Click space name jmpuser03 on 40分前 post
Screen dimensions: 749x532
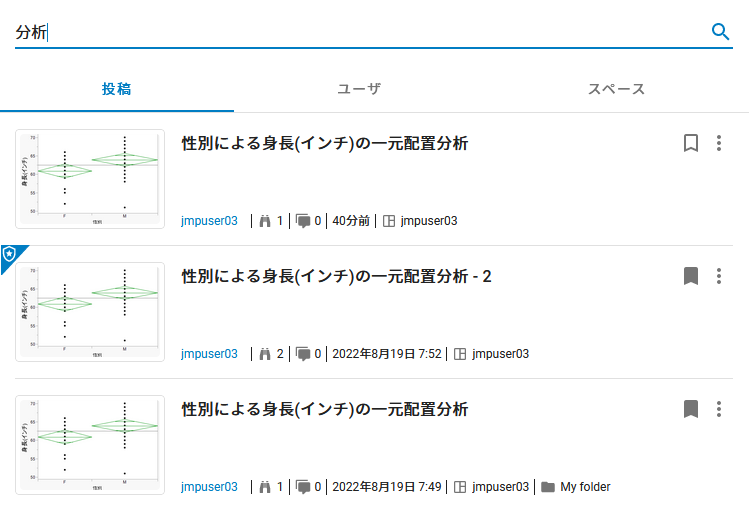pos(429,221)
